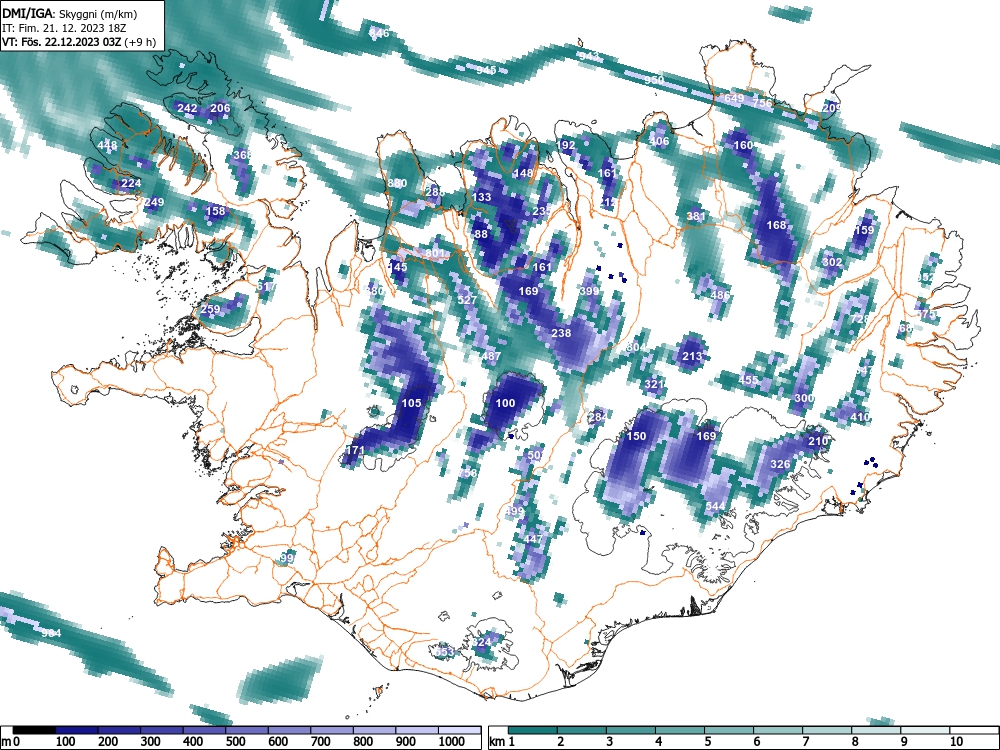Screen dimensions: 1000x750
Task: Click the visibility value 353 near the south coast
Action: [444, 652]
